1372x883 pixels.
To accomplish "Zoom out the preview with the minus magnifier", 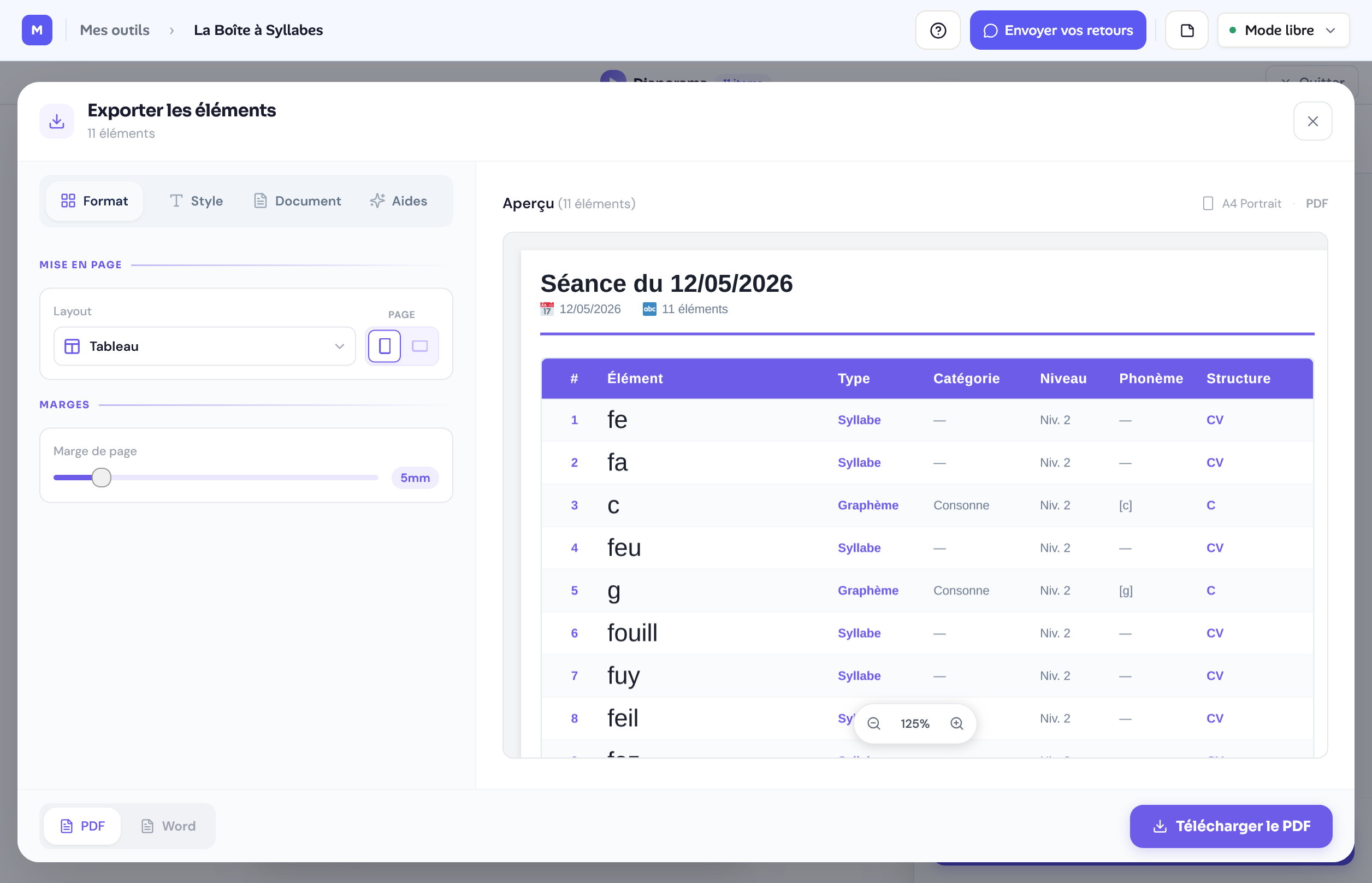I will [x=873, y=723].
